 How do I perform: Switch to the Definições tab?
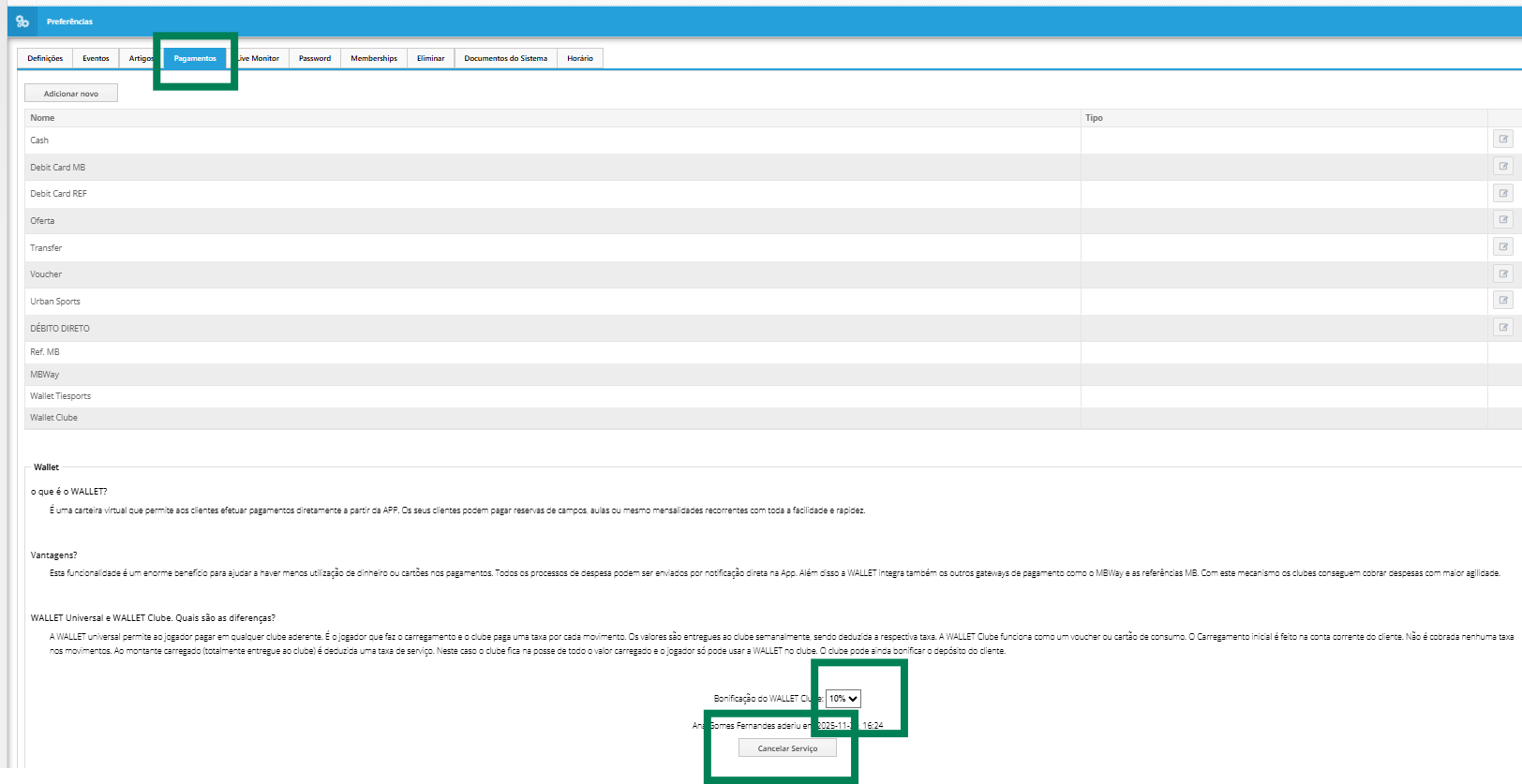(x=45, y=58)
